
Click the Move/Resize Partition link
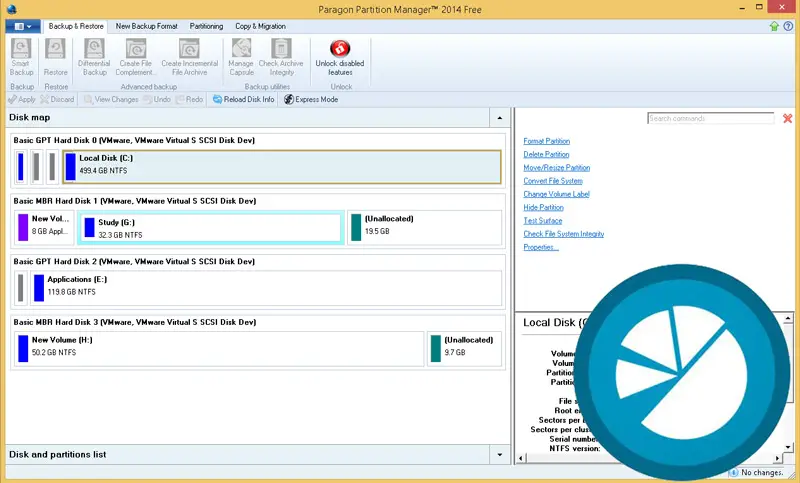click(x=556, y=168)
